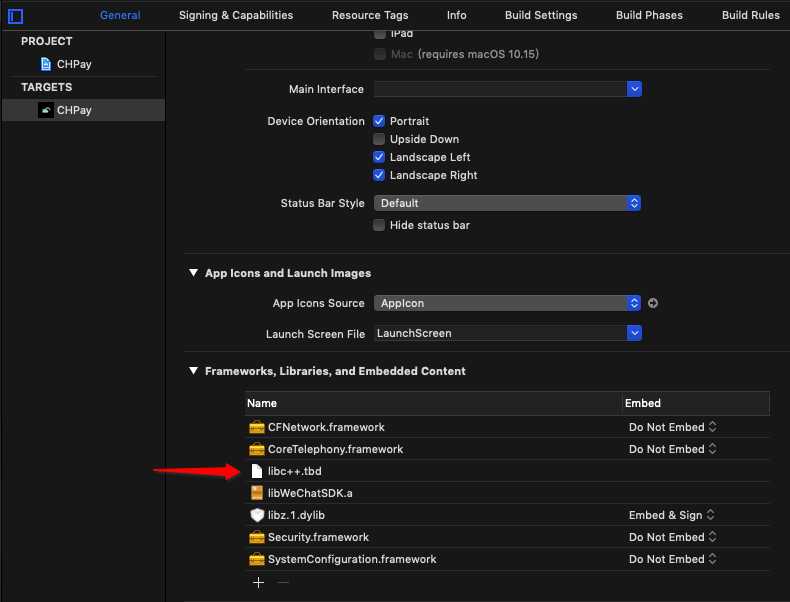Collapse App Icons and Launch Images section
This screenshot has width=790, height=602.
pos(193,273)
